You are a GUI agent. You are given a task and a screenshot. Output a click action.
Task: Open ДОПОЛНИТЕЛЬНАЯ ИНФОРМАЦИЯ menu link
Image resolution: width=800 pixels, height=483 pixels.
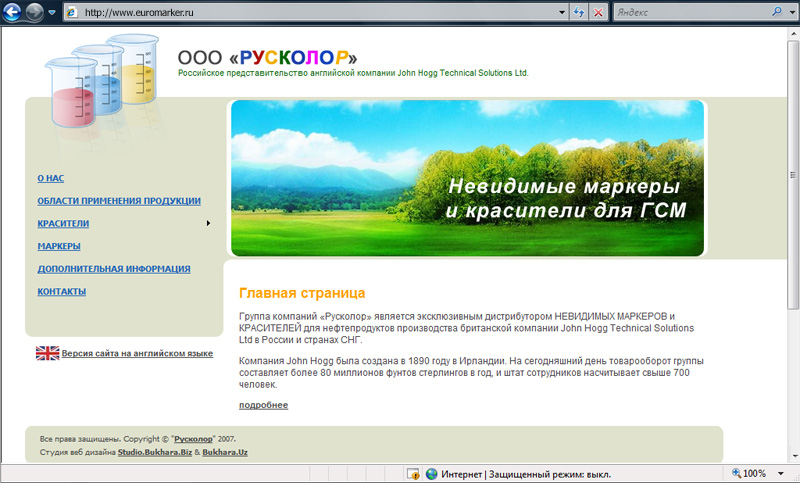(114, 268)
